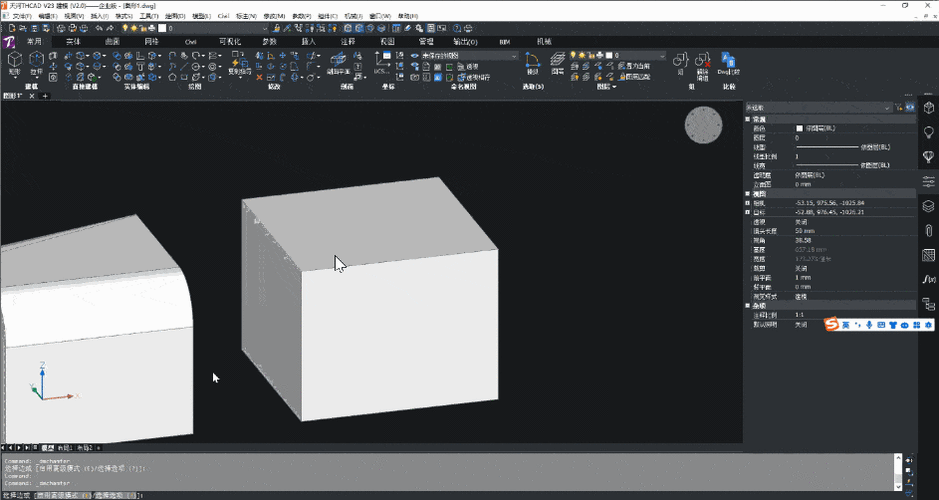Switch to the 可视化 ribbon tab
This screenshot has width=939, height=500.
pyautogui.click(x=229, y=42)
